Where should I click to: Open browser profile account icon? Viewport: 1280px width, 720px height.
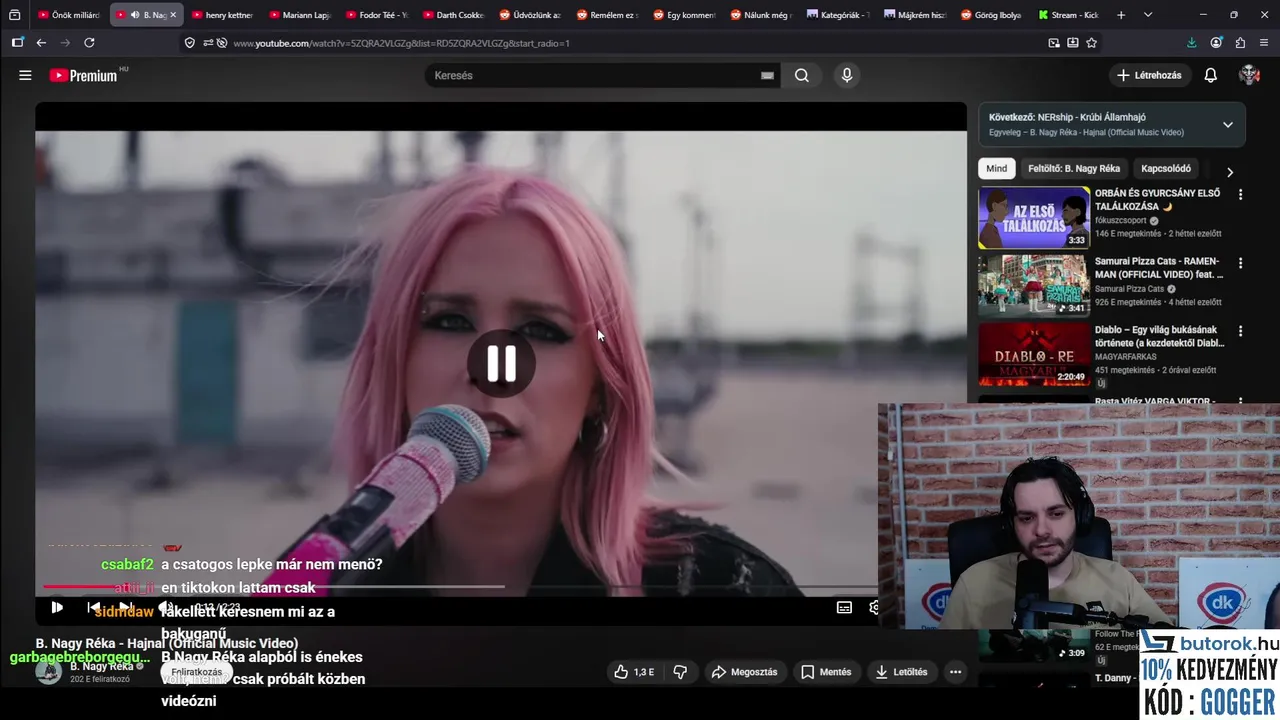1216,43
